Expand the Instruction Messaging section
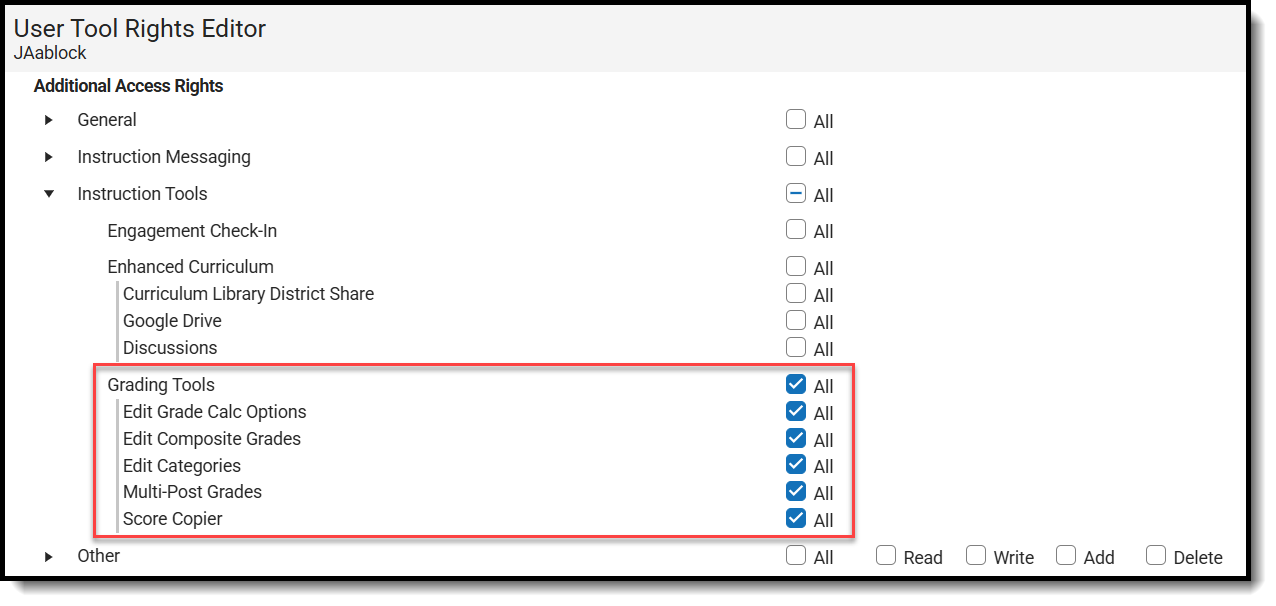 (x=48, y=157)
